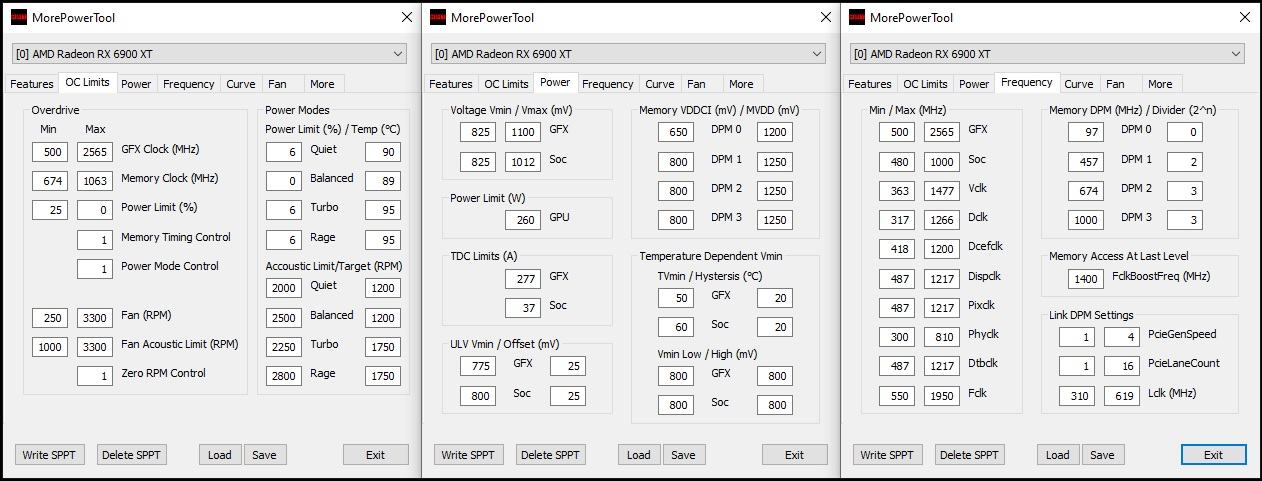This screenshot has width=1262, height=481.
Task: Select Fclk max field 1950
Action: coord(942,396)
